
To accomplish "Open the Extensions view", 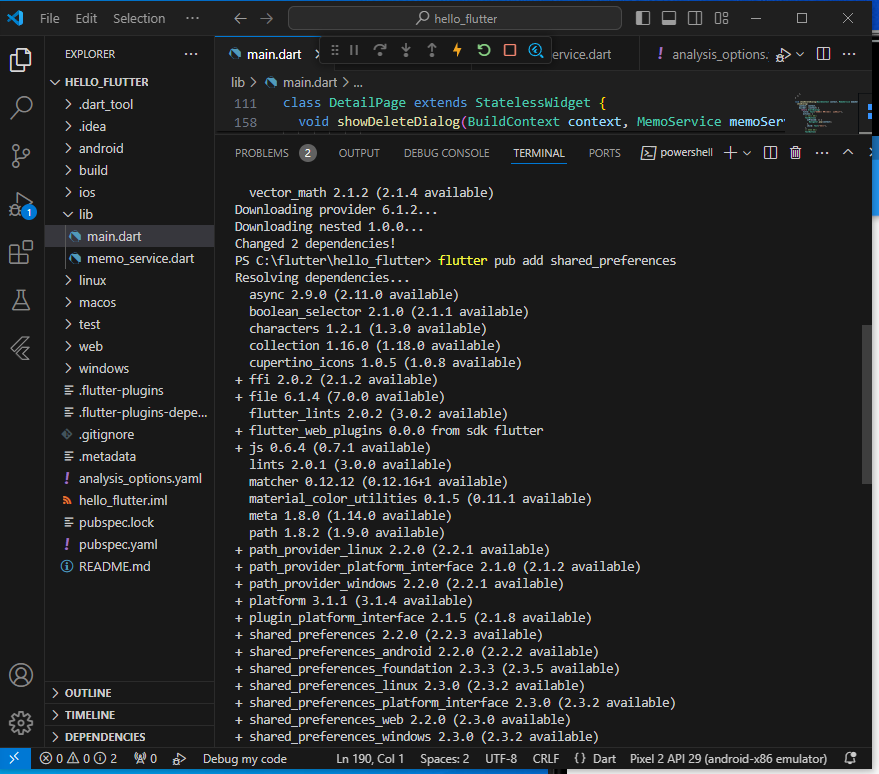I will pos(21,252).
